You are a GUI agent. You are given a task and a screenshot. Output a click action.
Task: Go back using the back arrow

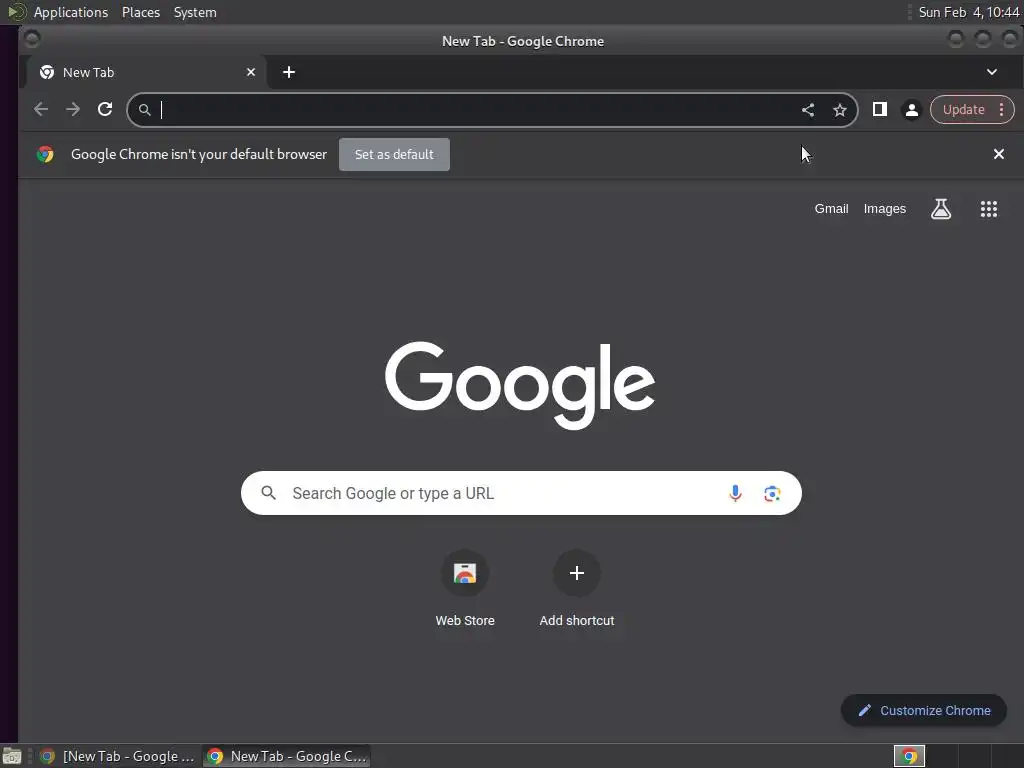40,110
